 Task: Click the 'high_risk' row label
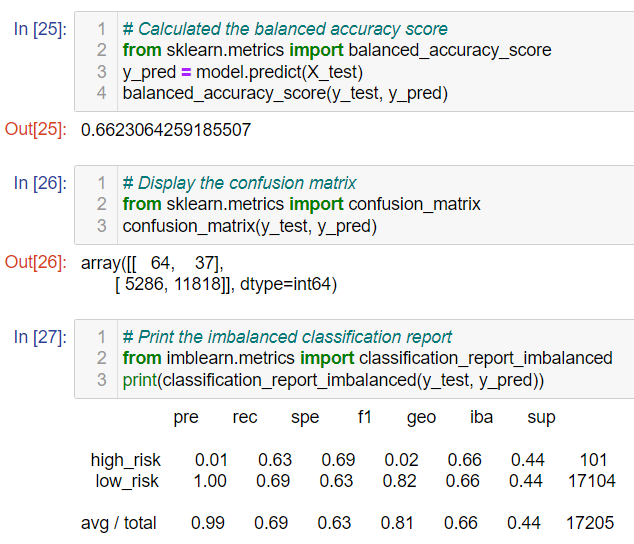(x=126, y=460)
